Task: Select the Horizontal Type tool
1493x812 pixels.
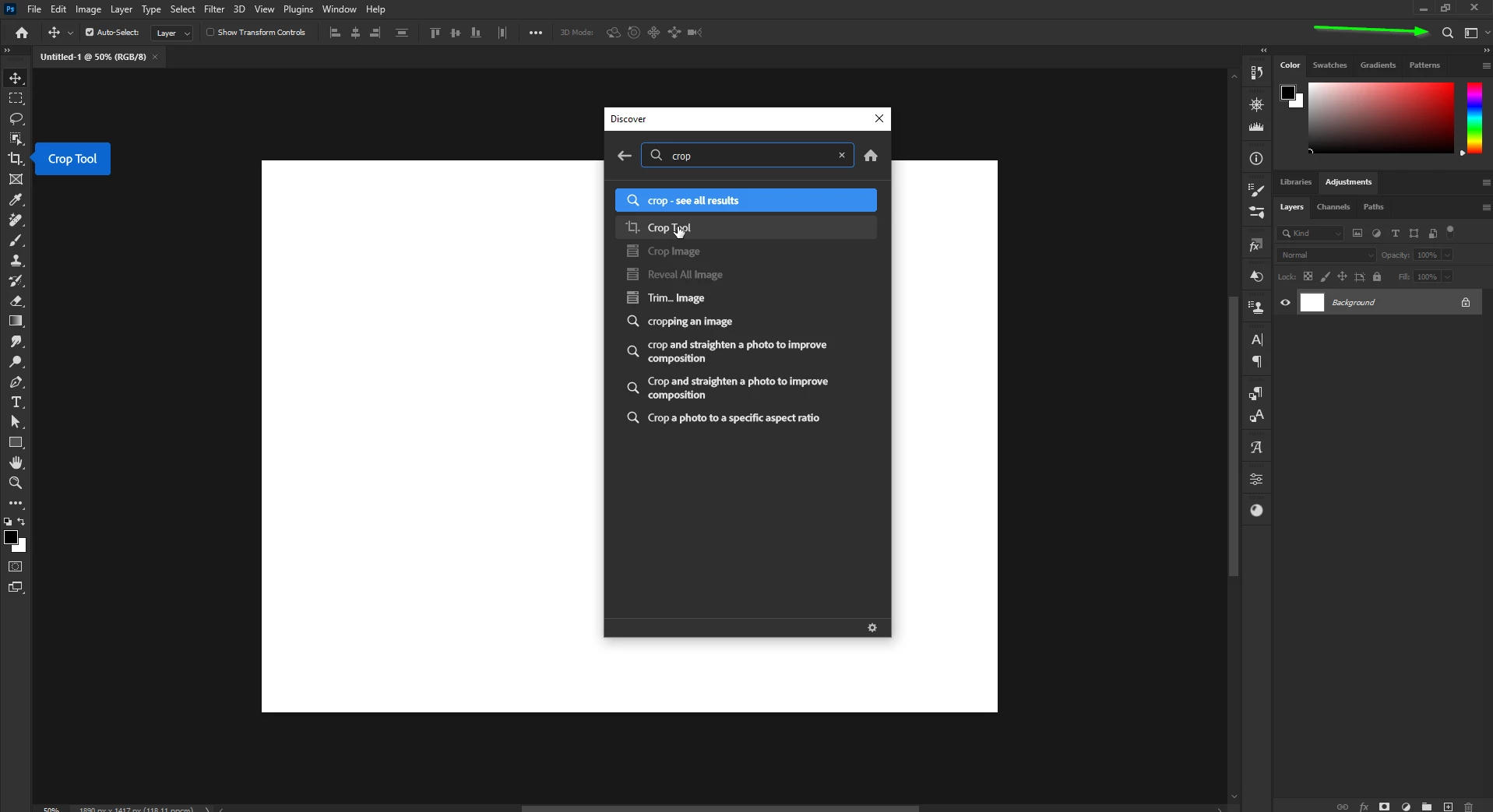Action: pos(16,402)
